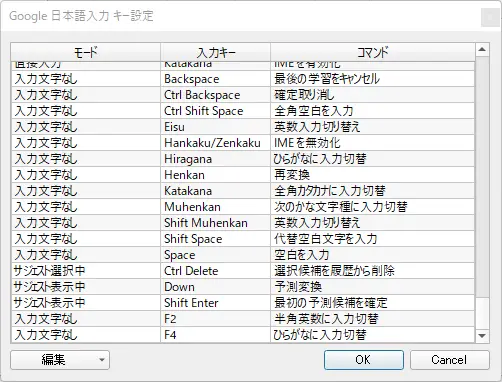Click the 再変換 command cell

pyautogui.click(x=373, y=175)
